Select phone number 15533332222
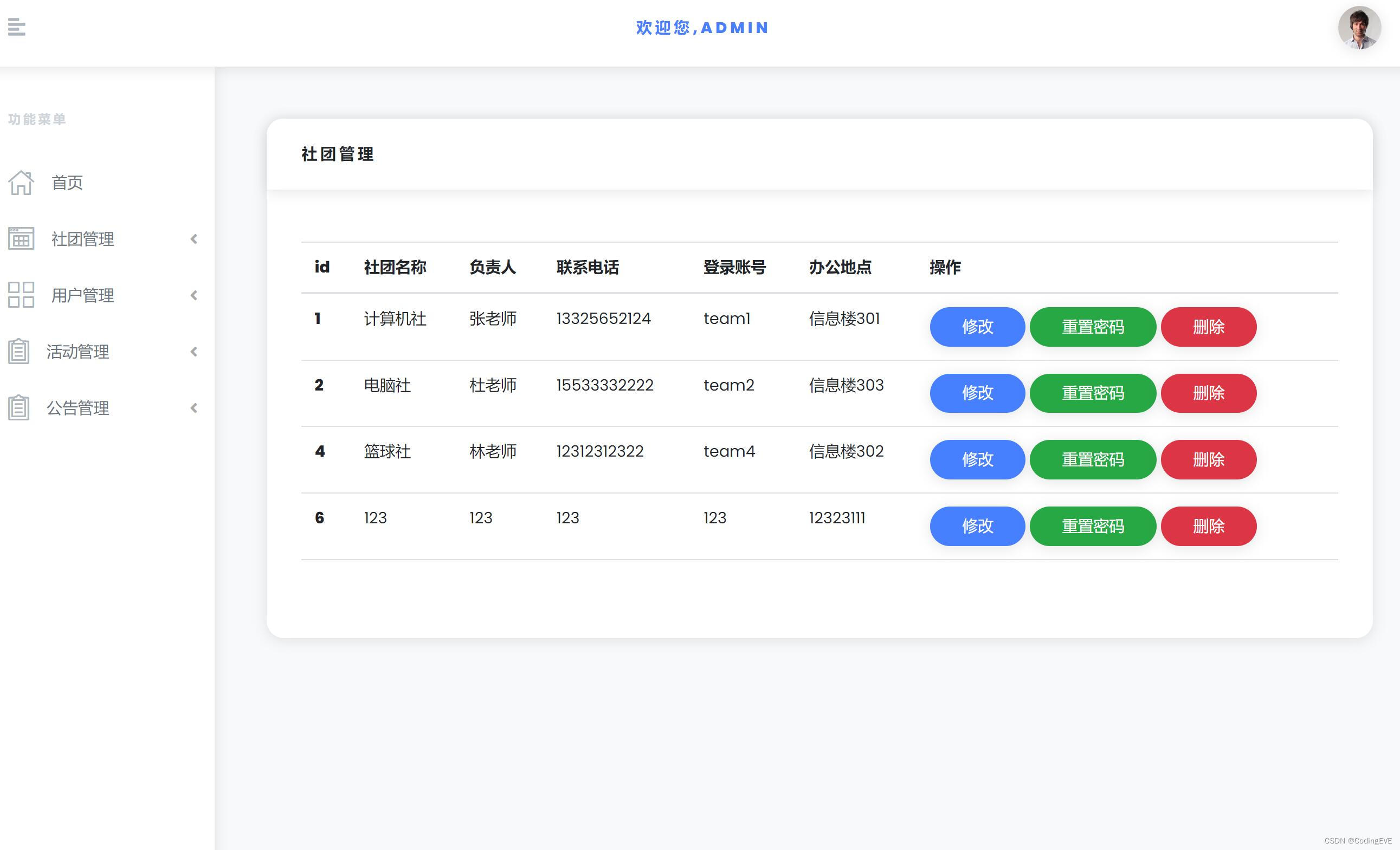 pos(604,385)
